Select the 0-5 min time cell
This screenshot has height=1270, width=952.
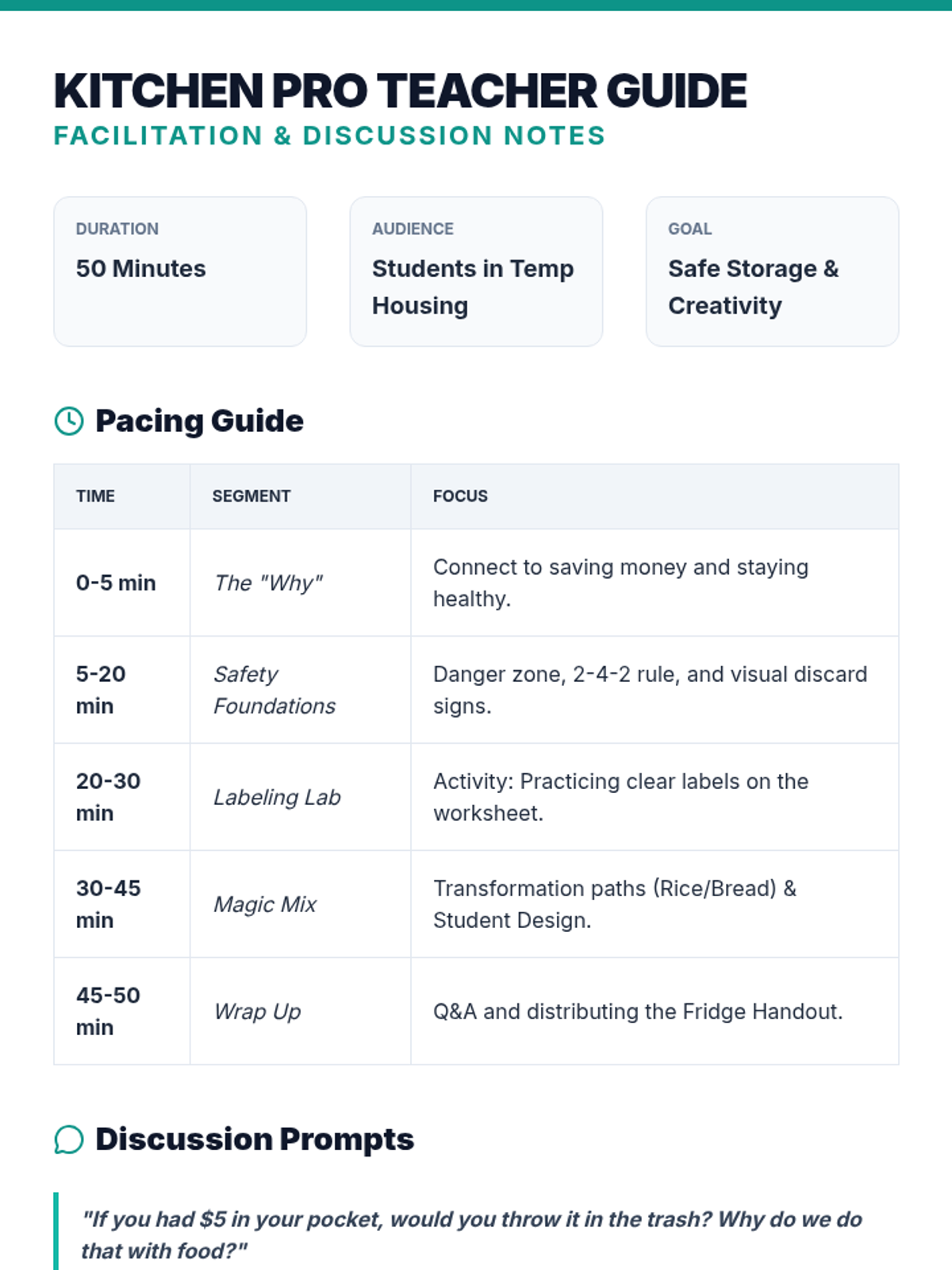pyautogui.click(x=116, y=583)
